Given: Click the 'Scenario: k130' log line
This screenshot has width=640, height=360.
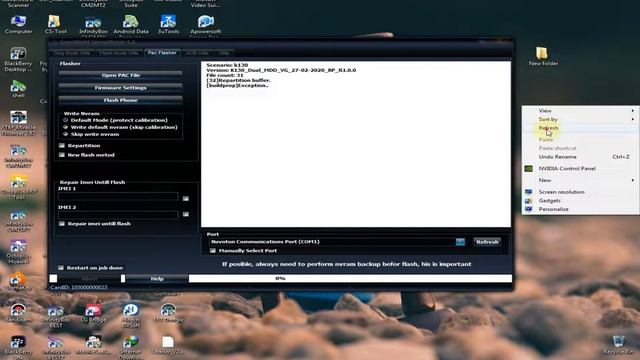Looking at the screenshot, I should click(227, 65).
